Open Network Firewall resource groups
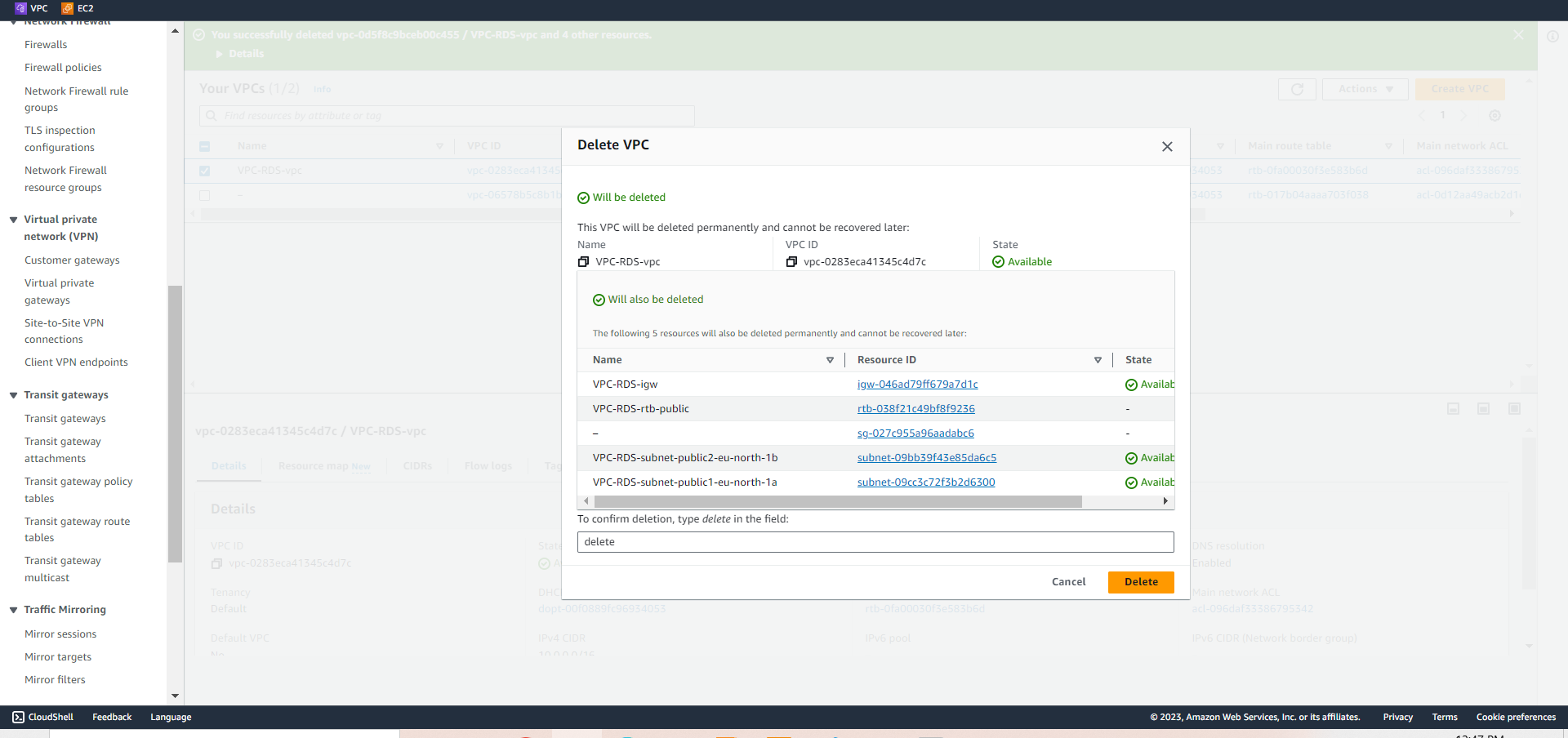Screen dimensions: 1568x738 click(65, 179)
